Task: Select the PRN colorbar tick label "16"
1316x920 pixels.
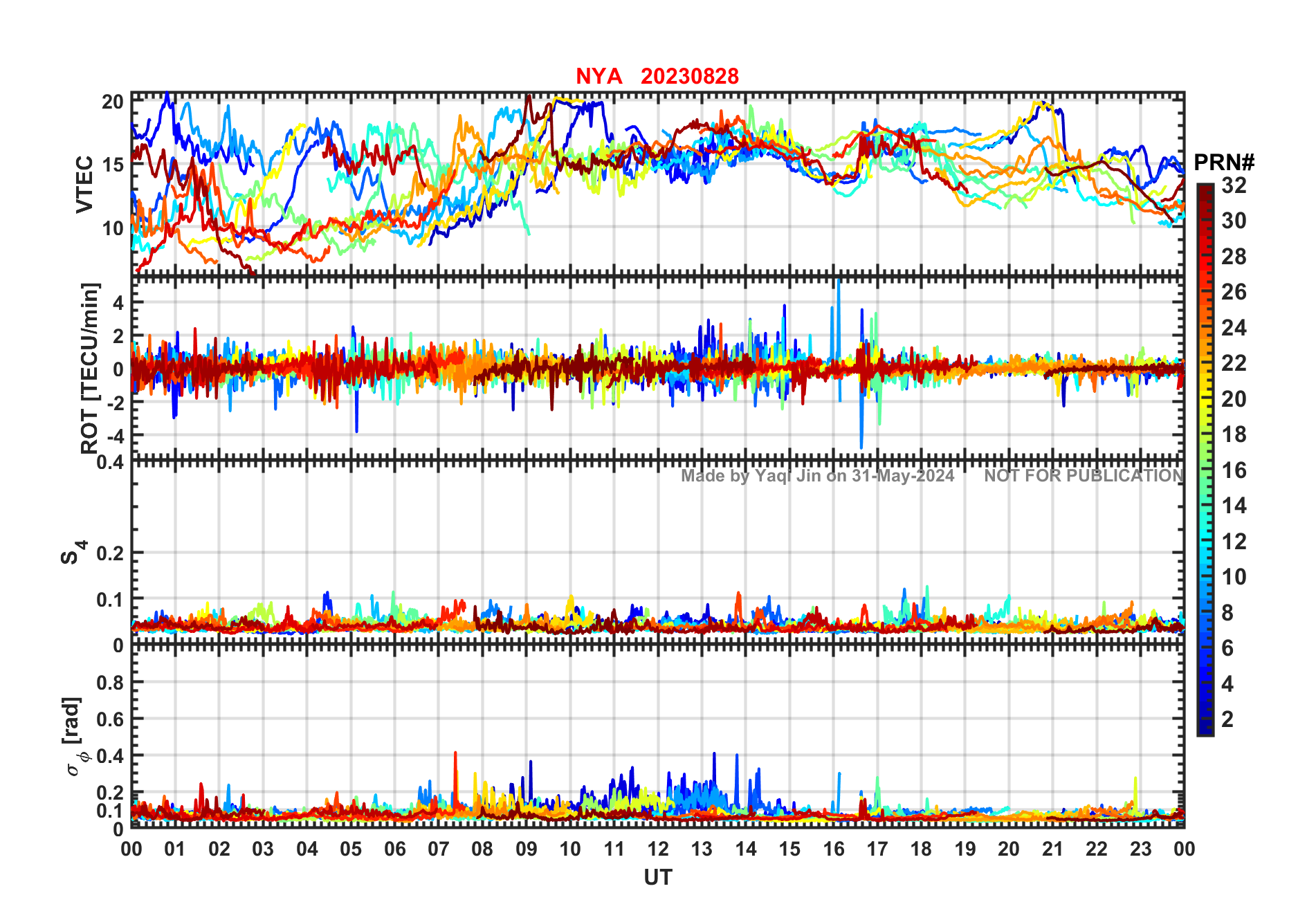Action: [x=1234, y=470]
